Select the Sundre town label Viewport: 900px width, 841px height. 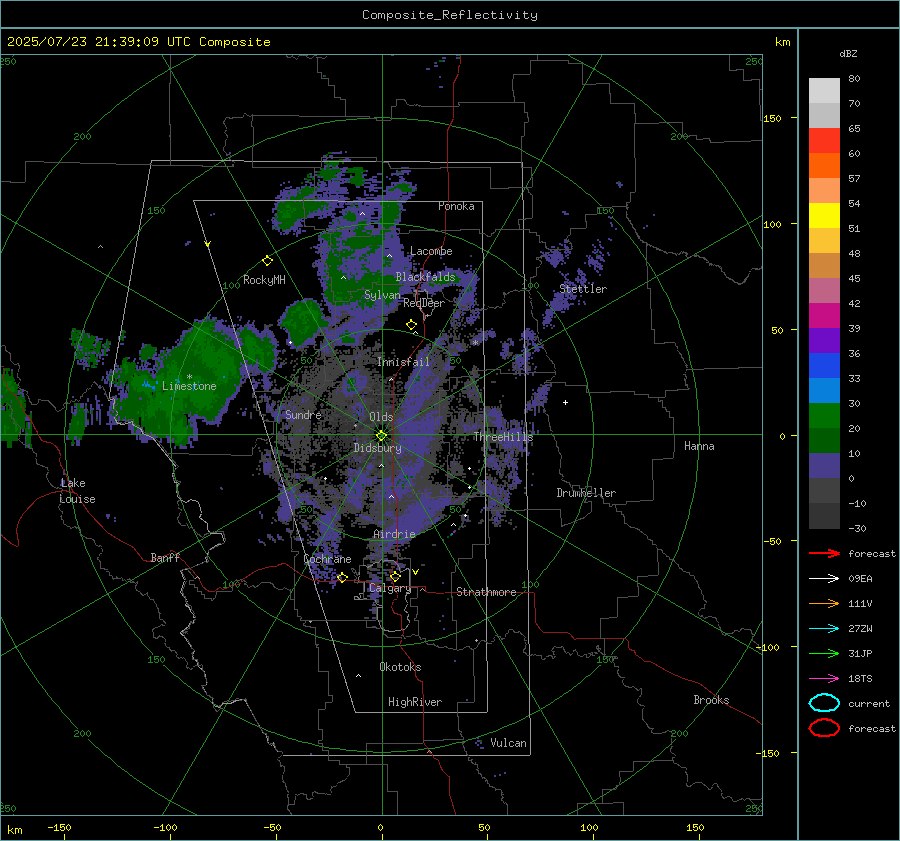[x=303, y=414]
